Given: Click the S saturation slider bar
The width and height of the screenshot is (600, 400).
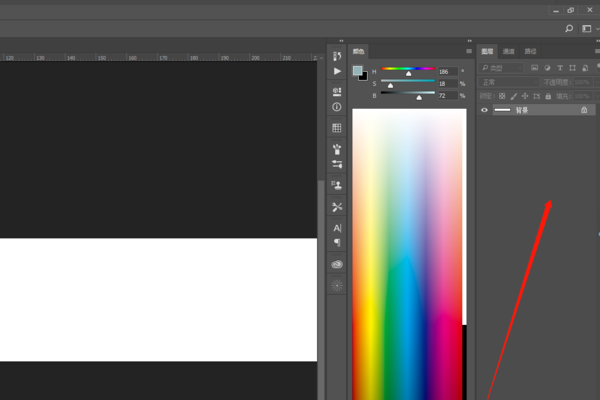Looking at the screenshot, I should [408, 81].
